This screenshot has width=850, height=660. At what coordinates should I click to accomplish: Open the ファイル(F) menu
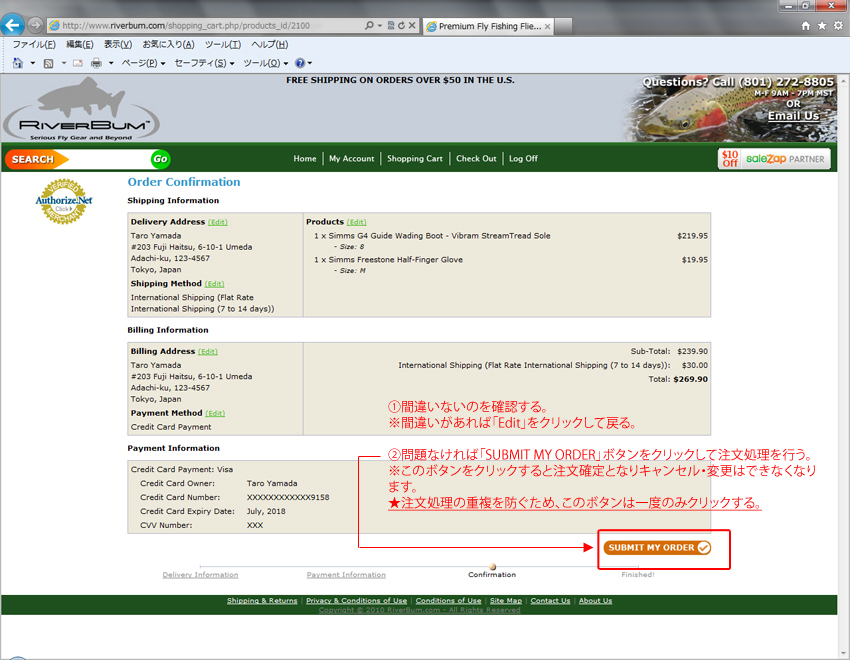34,44
